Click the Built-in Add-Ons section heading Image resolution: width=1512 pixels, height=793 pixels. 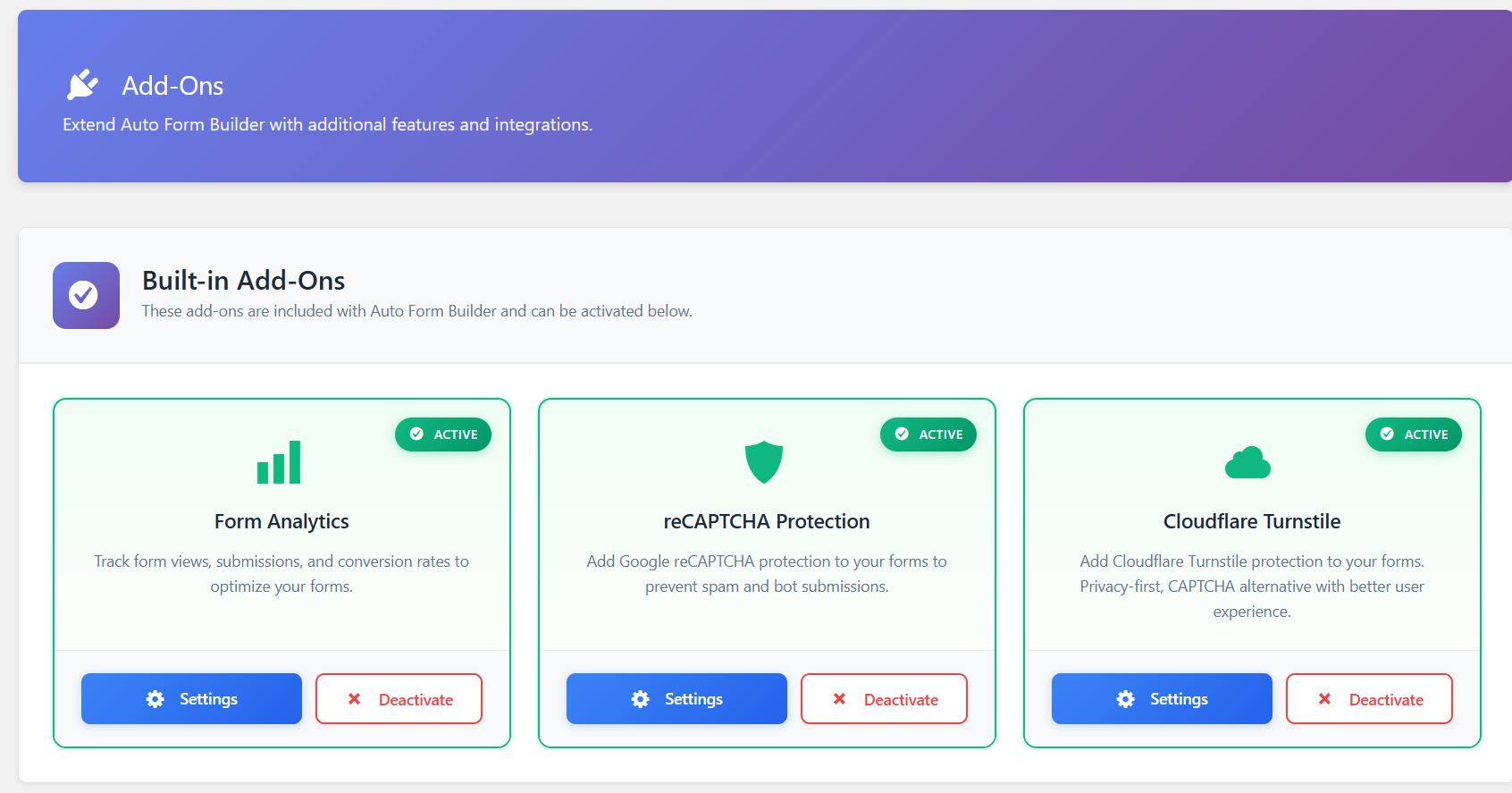coord(243,281)
